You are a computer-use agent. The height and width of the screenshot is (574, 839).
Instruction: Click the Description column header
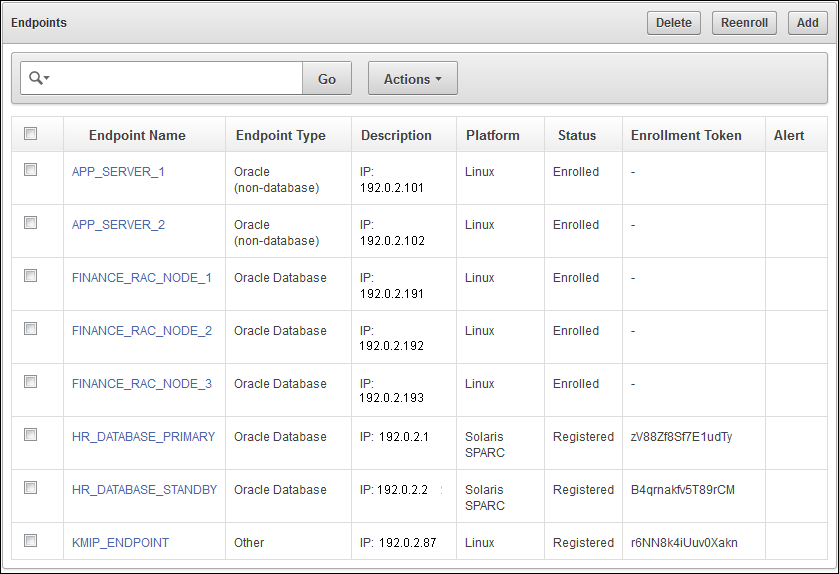click(x=396, y=135)
